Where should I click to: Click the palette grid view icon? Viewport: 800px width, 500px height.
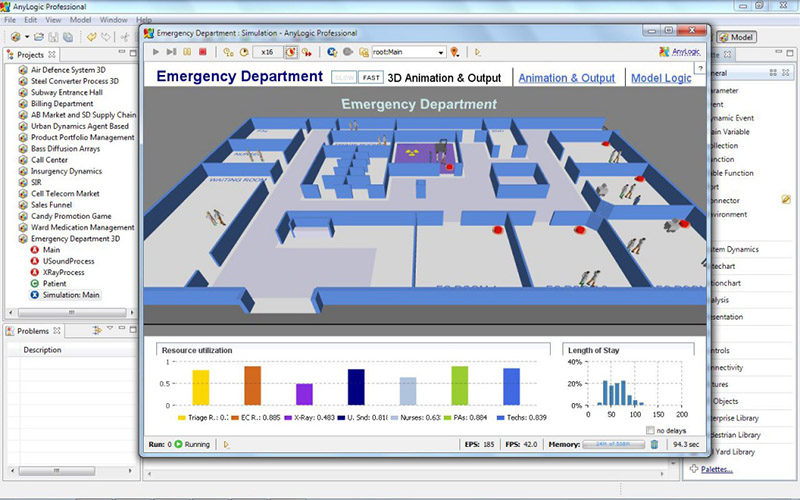pyautogui.click(x=773, y=73)
